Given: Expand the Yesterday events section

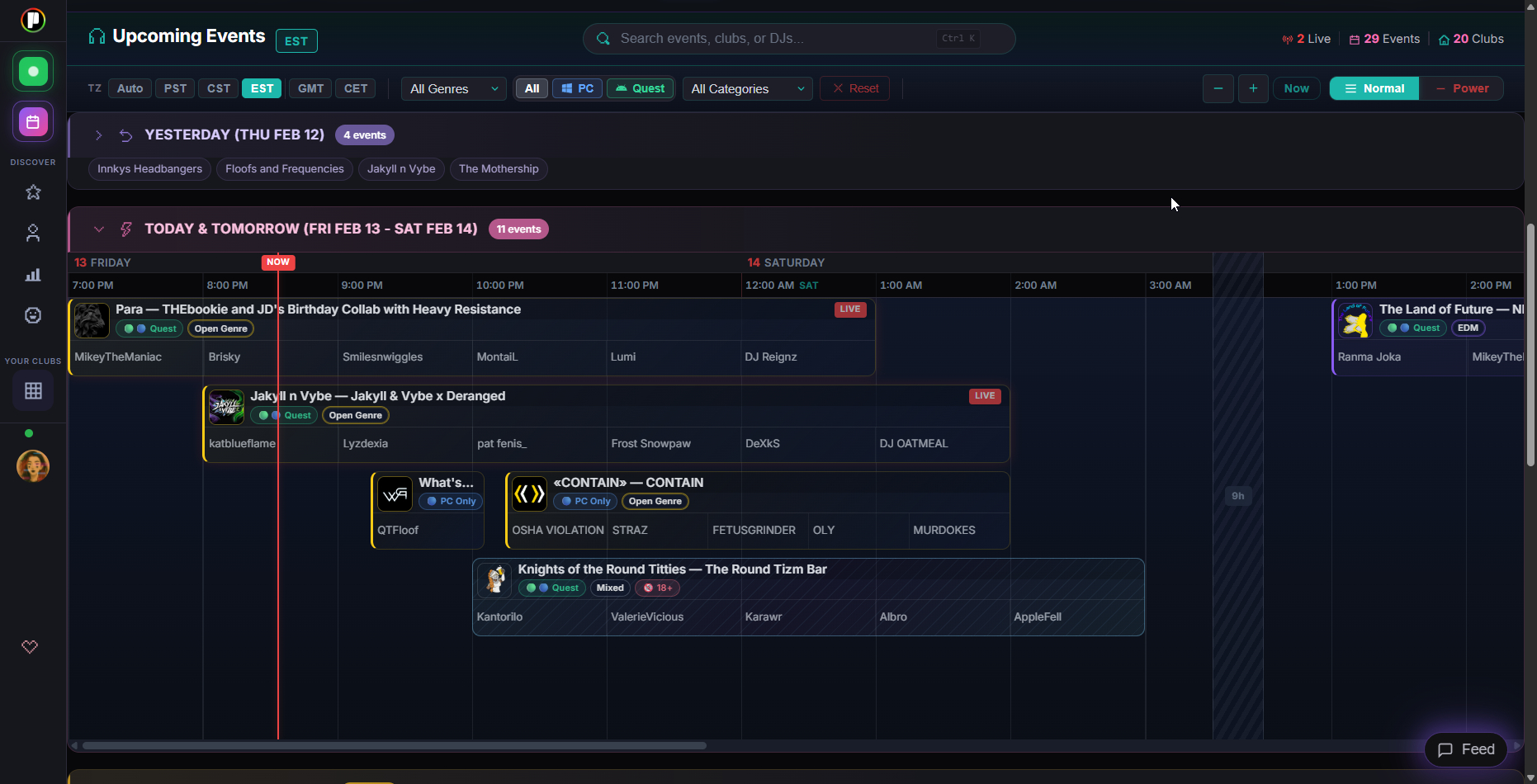Looking at the screenshot, I should click(98, 135).
